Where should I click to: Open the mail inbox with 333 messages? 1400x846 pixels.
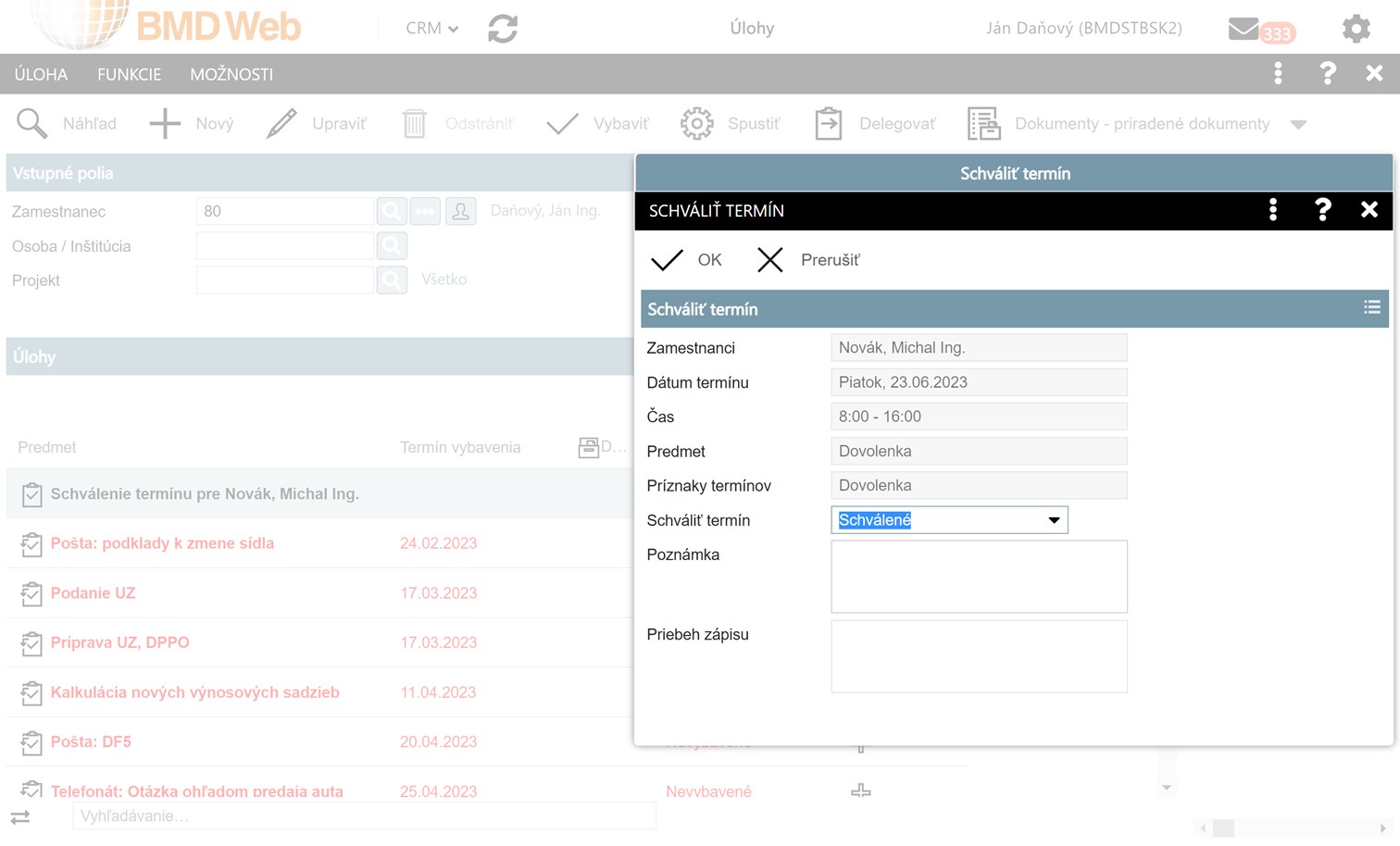click(1259, 30)
